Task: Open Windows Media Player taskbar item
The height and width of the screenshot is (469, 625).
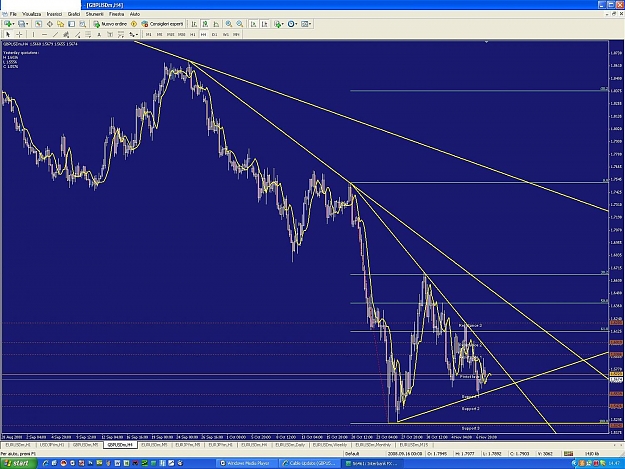Action: coord(247,463)
